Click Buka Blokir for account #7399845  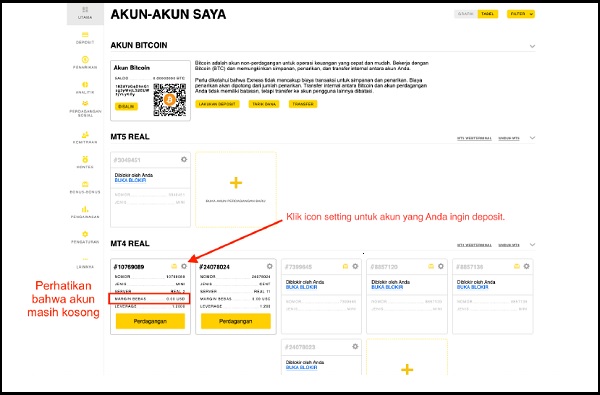pos(302,287)
